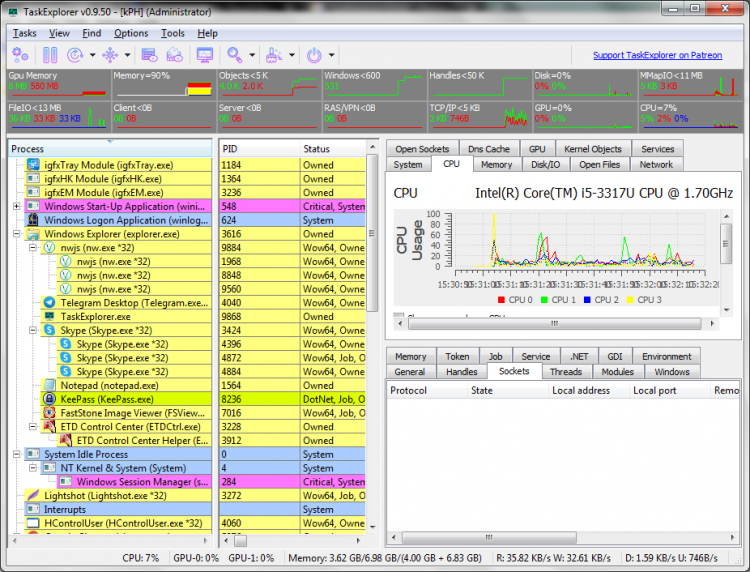Screen dimensions: 750x572
Task: Click the pause refresh toolbar icon
Action: pos(50,55)
